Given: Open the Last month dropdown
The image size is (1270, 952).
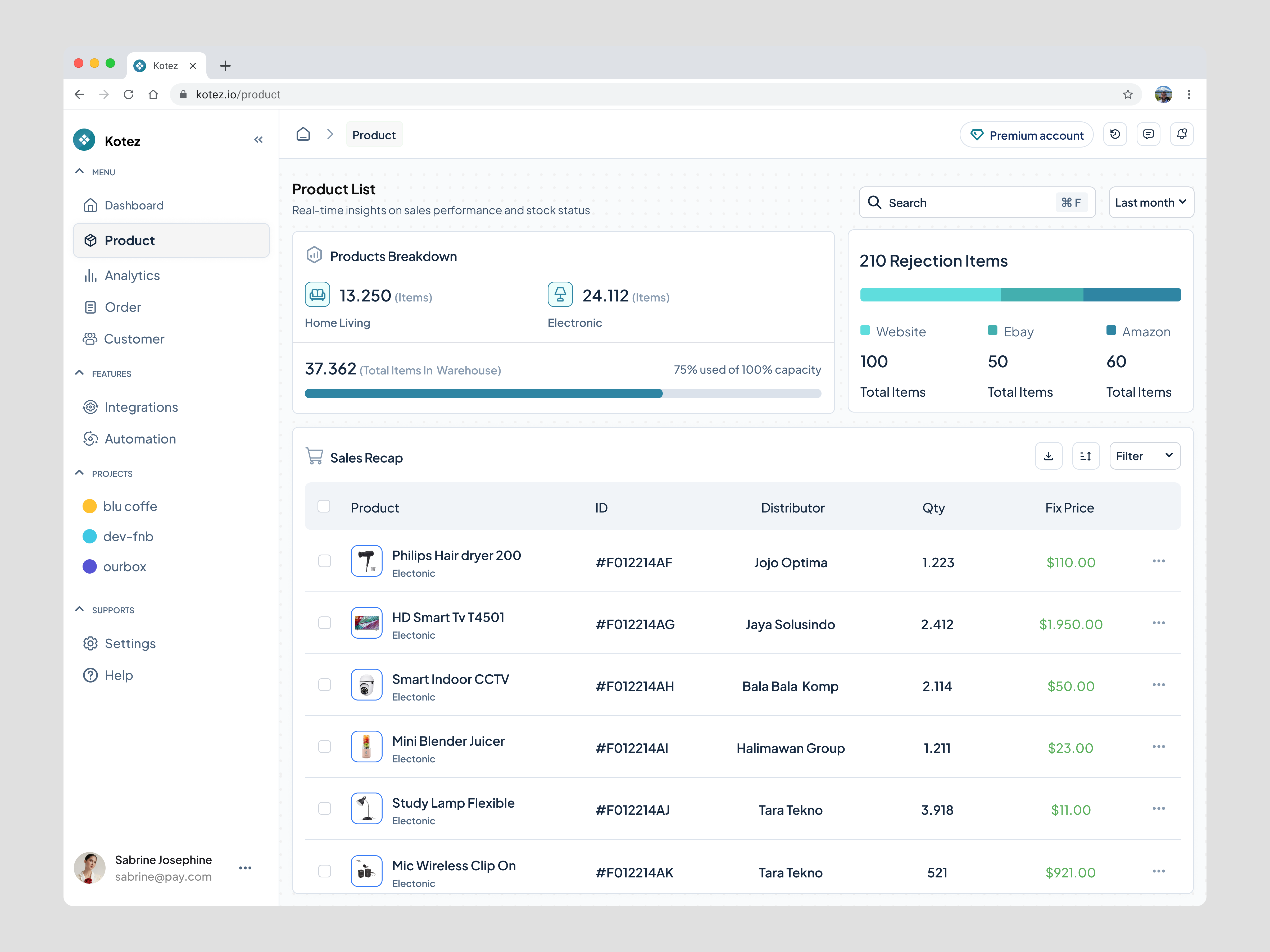Looking at the screenshot, I should pyautogui.click(x=1151, y=202).
